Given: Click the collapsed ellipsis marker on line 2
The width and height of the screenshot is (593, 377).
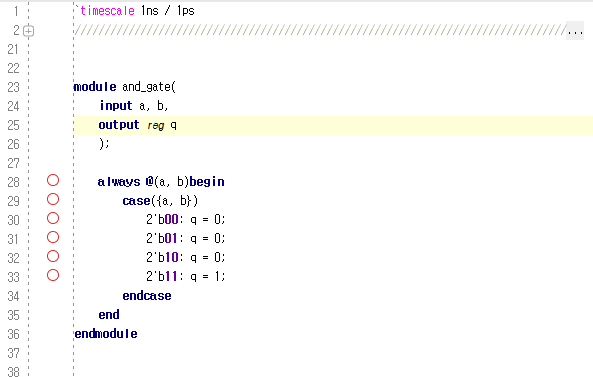Looking at the screenshot, I should (575, 31).
